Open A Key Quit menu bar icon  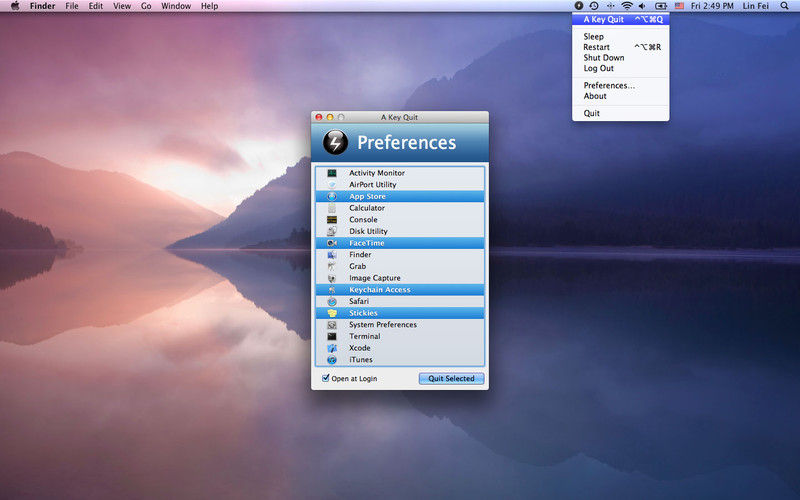pos(578,6)
